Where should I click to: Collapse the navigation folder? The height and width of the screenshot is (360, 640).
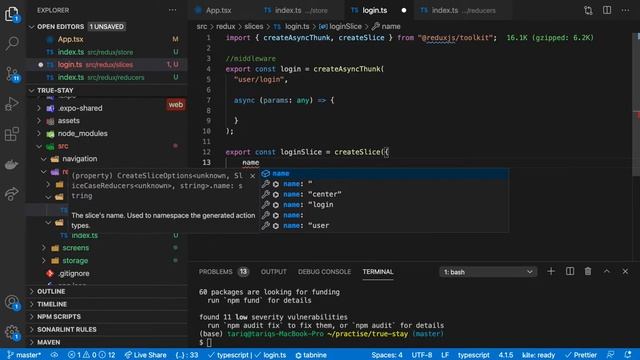[79, 159]
